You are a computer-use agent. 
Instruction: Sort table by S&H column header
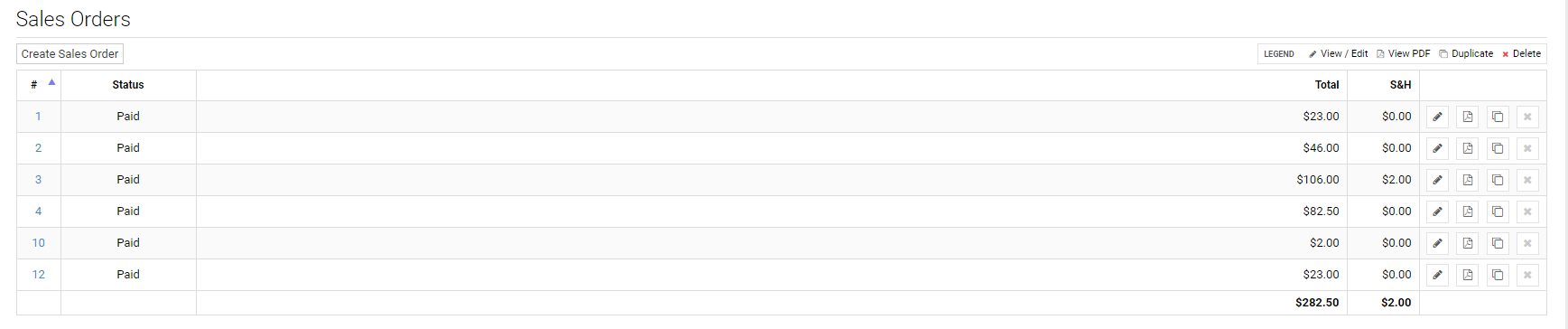pyautogui.click(x=1400, y=85)
